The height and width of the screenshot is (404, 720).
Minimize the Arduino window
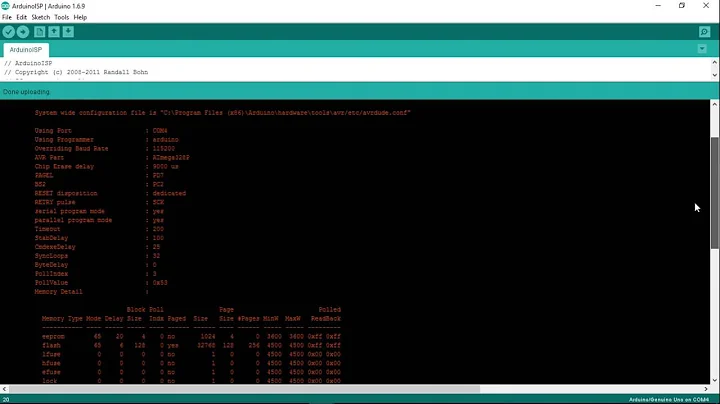[x=658, y=6]
